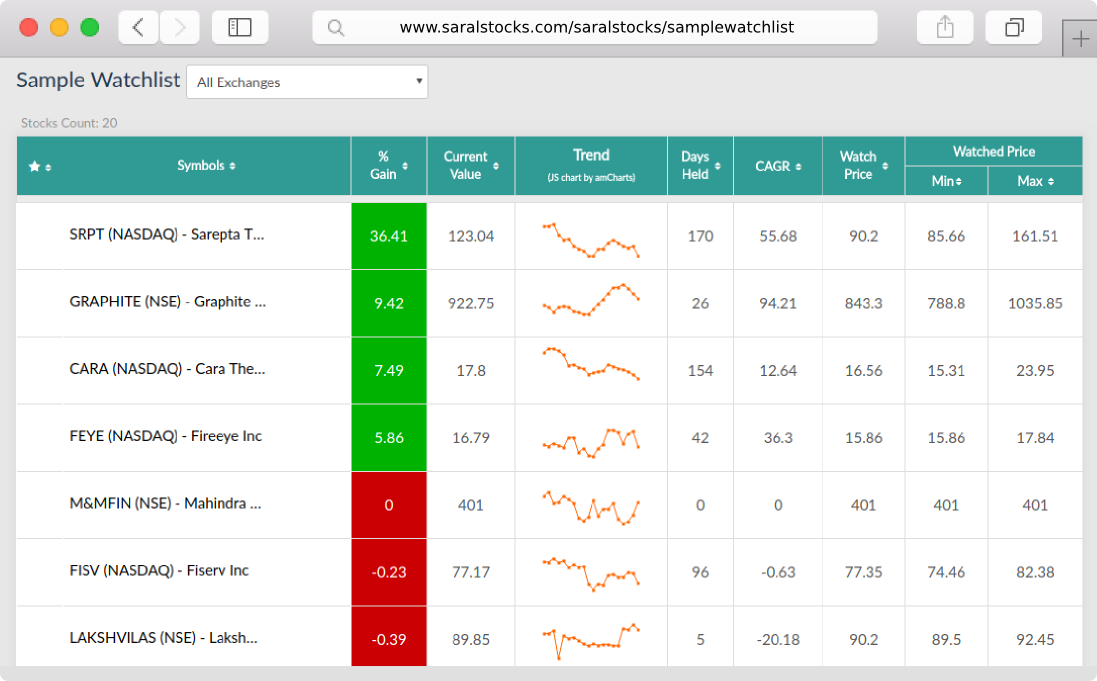The height and width of the screenshot is (681, 1097).
Task: Sort by Watched Price Max column
Action: [1035, 181]
